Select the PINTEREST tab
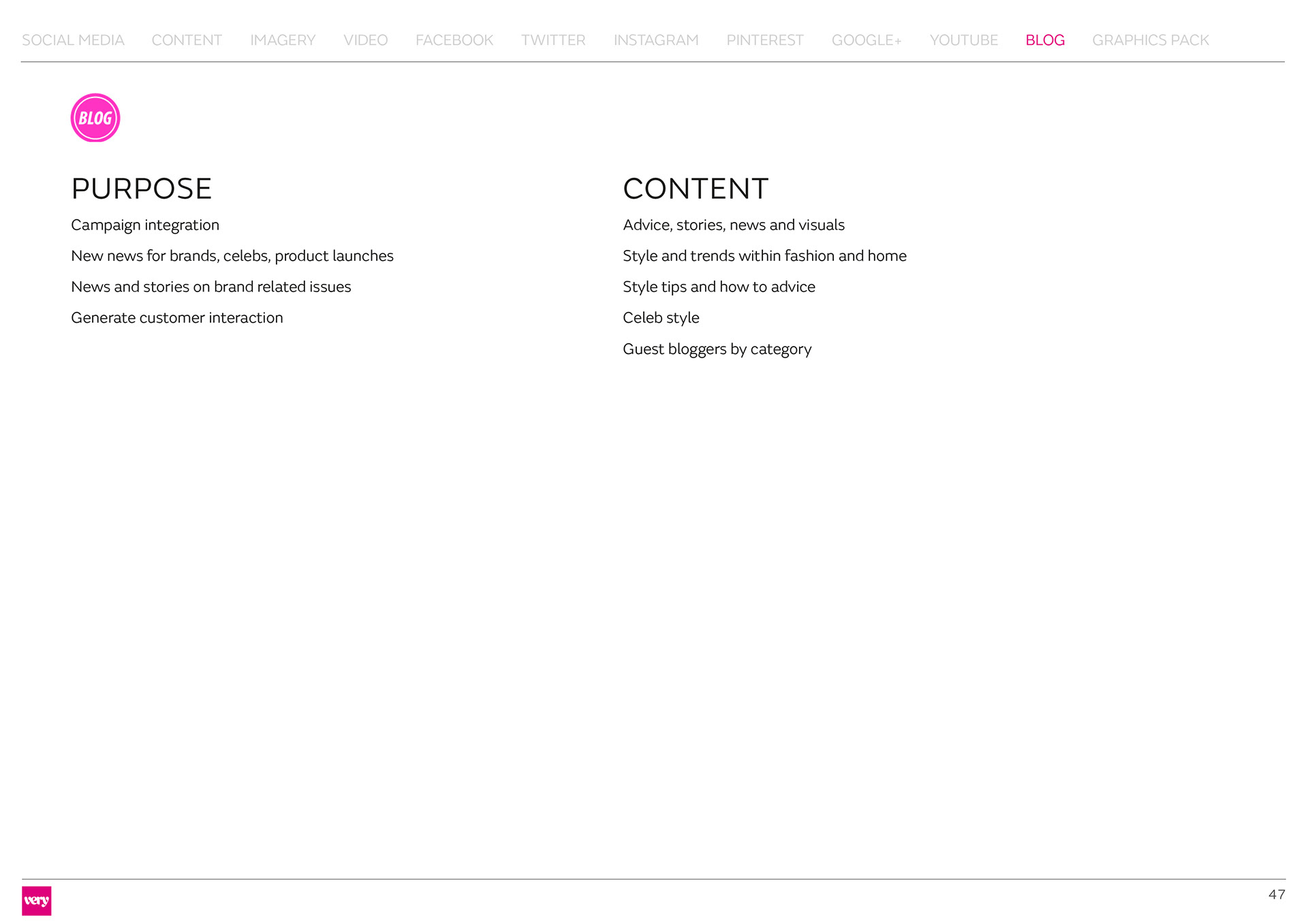The width and height of the screenshot is (1308, 924). [x=765, y=40]
